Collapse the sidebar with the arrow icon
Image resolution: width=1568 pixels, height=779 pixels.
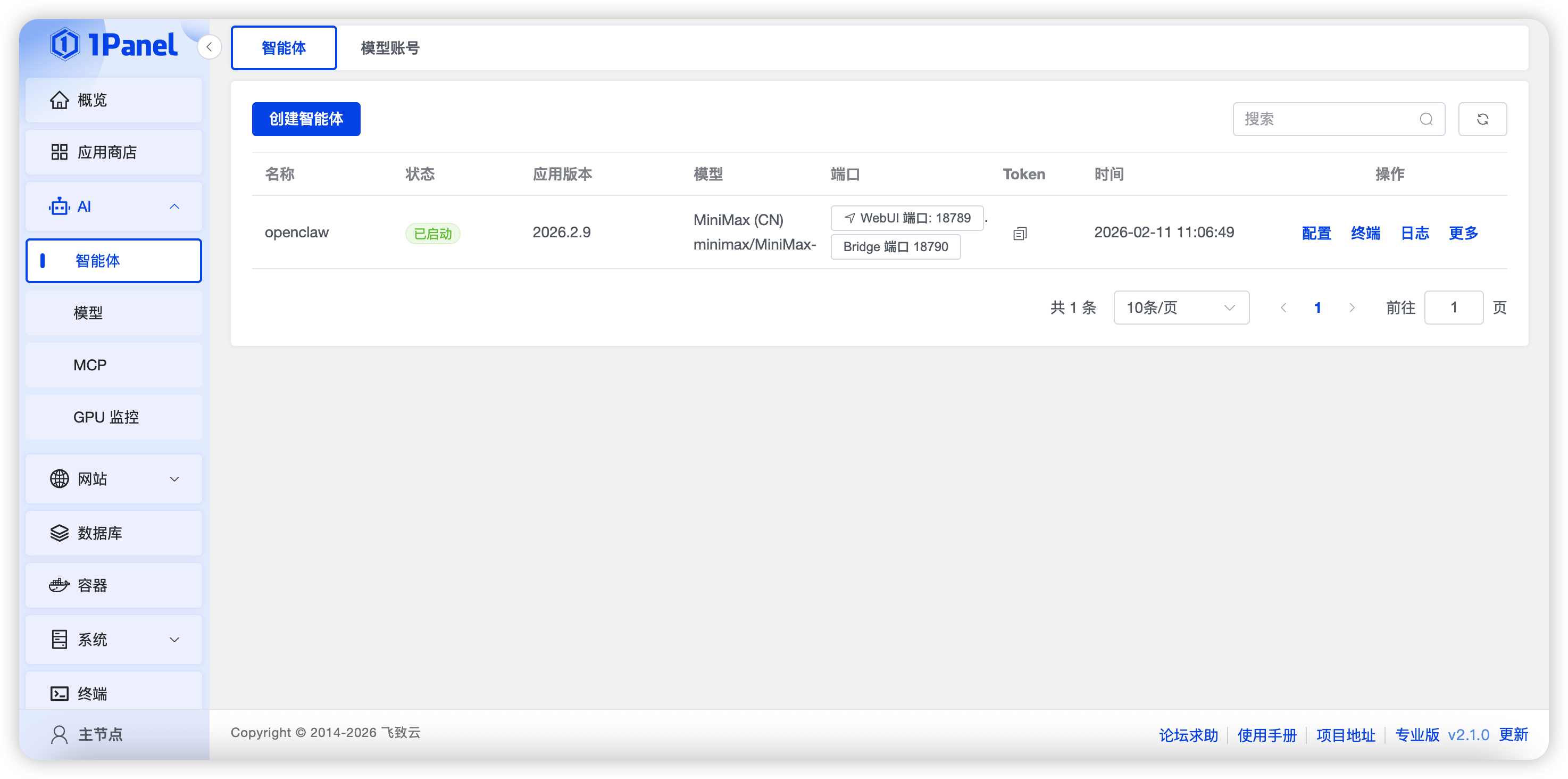coord(210,47)
